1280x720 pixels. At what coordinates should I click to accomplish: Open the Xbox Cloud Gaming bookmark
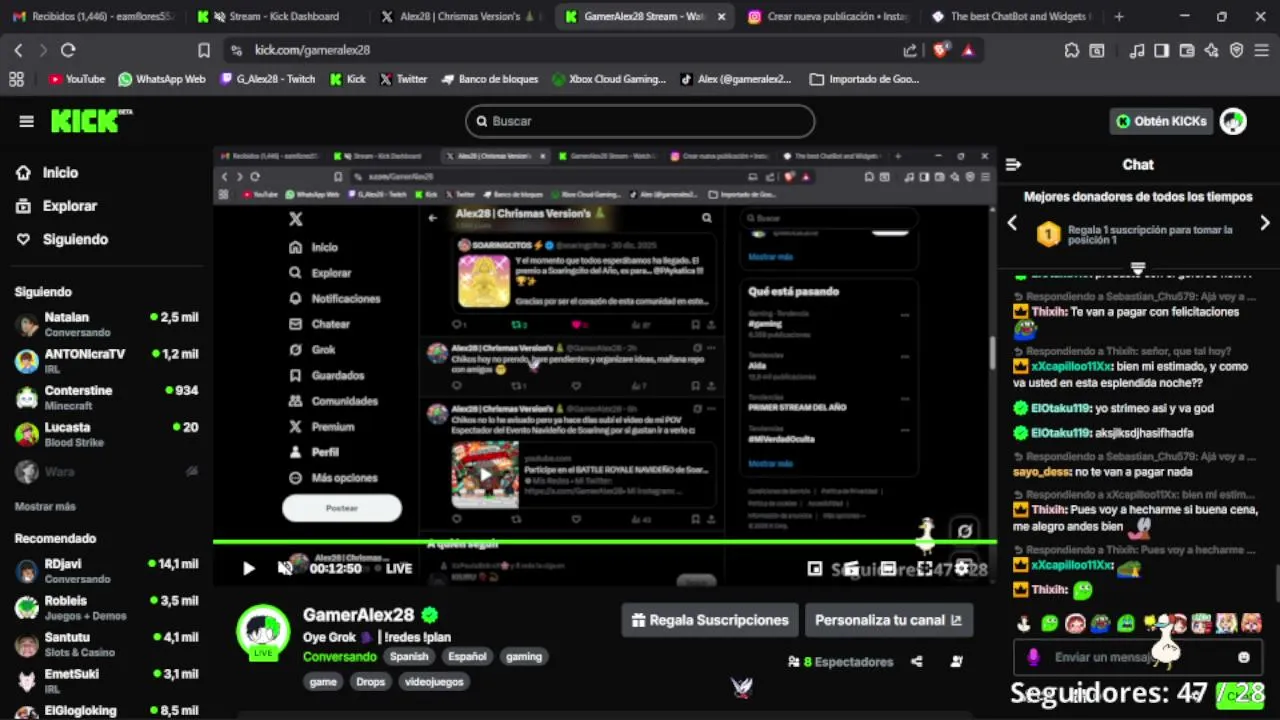click(x=608, y=79)
